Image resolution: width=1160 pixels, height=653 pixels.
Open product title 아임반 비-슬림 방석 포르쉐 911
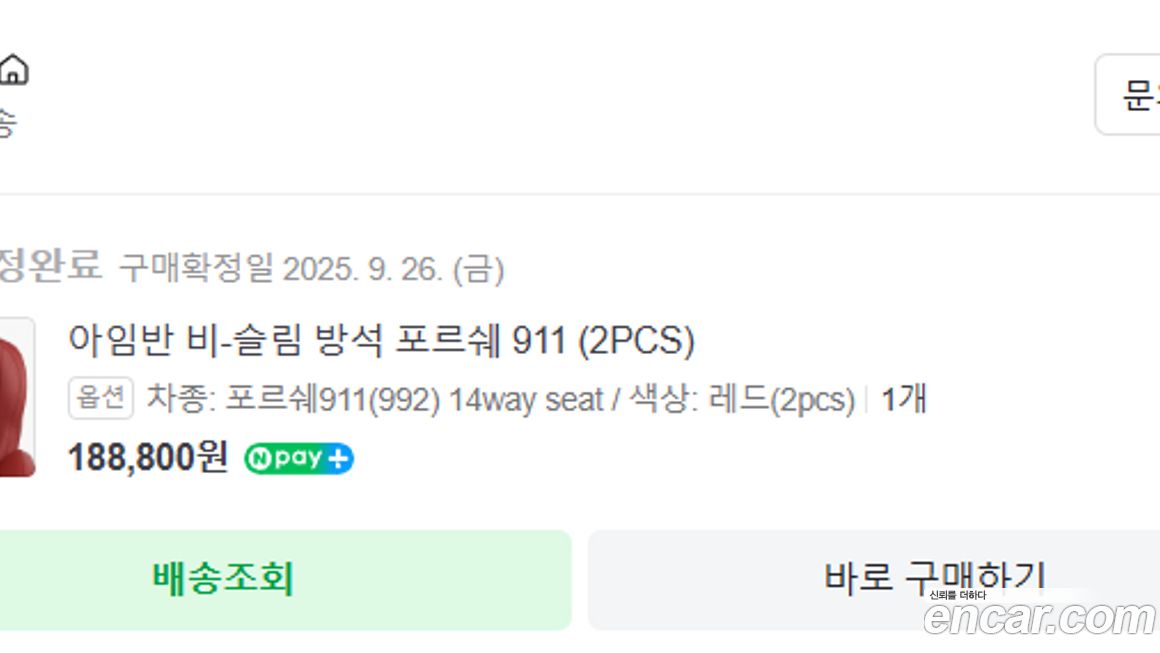tap(381, 341)
